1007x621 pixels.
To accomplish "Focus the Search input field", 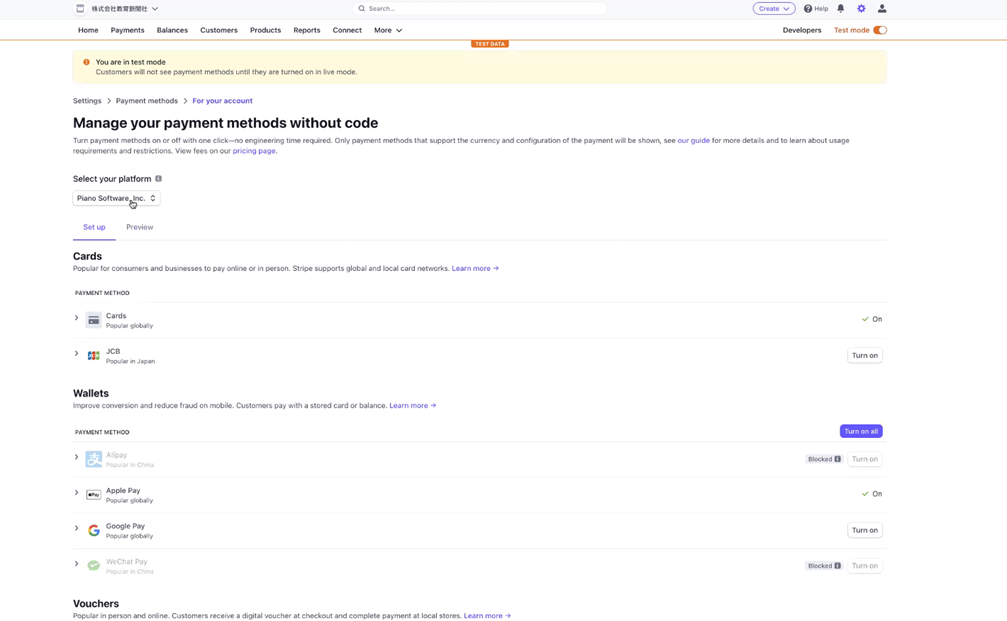I will click(479, 8).
